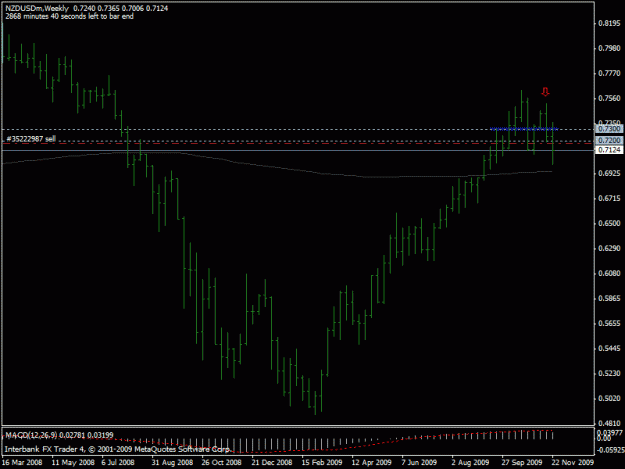The image size is (625, 469).
Task: Click the 0.7980 price scale value
Action: tap(609, 48)
